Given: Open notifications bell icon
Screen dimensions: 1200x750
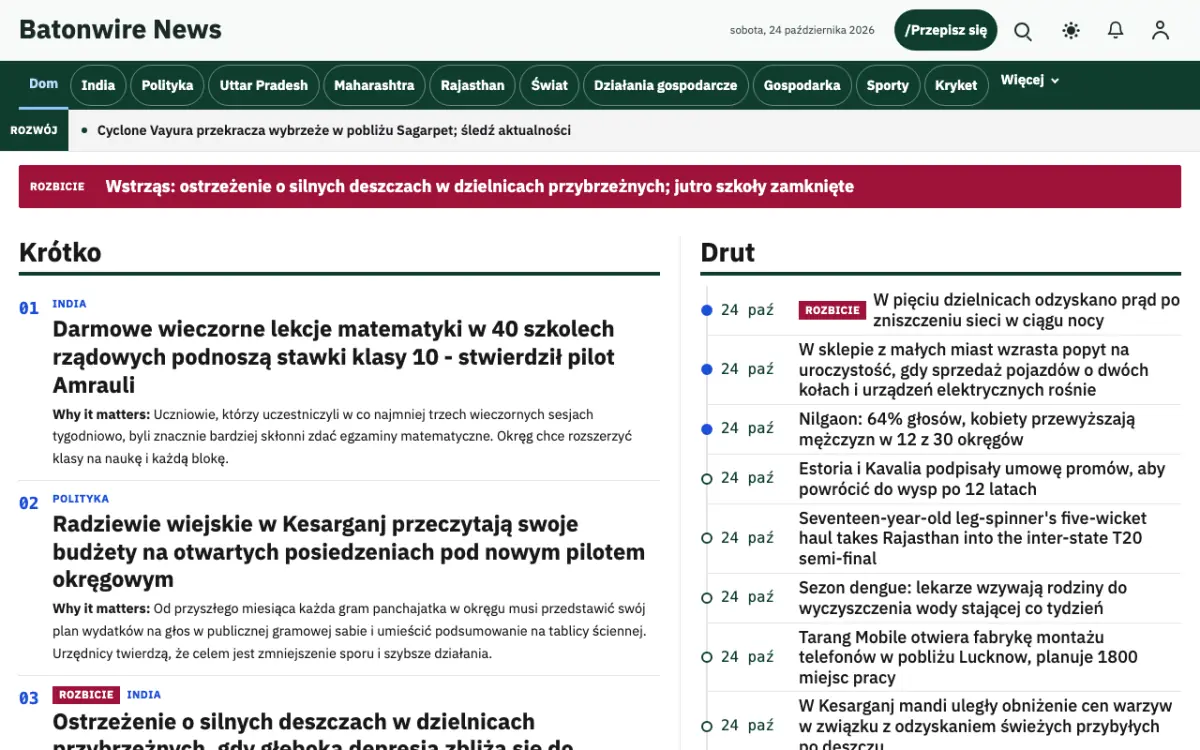Looking at the screenshot, I should point(1116,31).
